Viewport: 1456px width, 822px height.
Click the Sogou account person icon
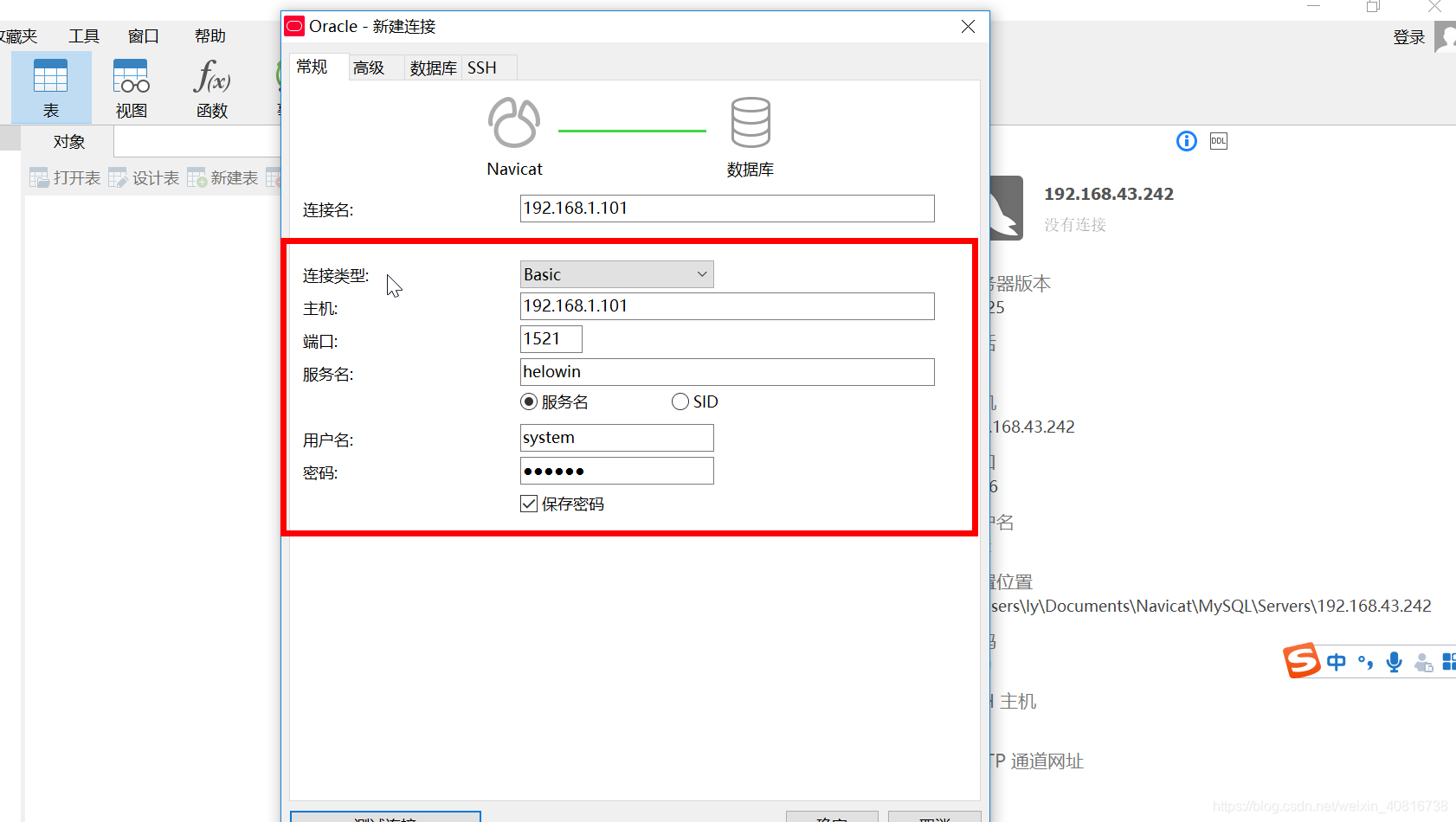coord(1423,662)
